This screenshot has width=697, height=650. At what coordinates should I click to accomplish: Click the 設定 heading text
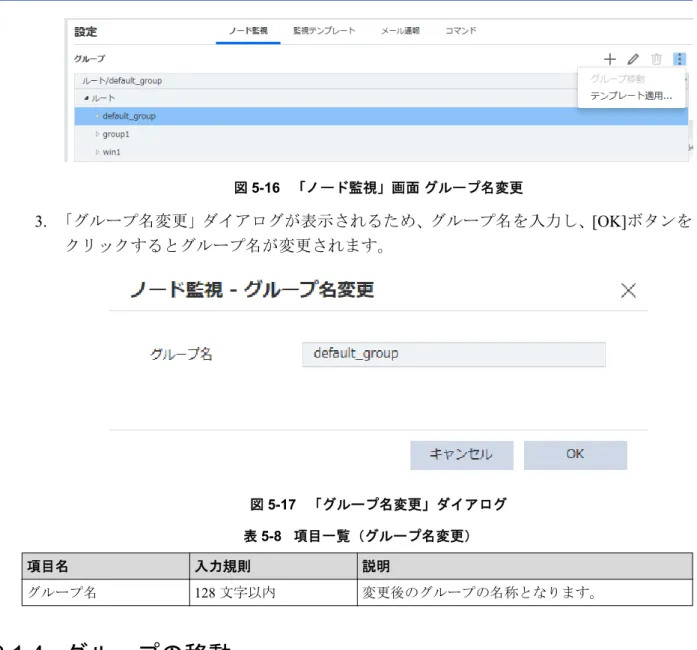pos(85,32)
